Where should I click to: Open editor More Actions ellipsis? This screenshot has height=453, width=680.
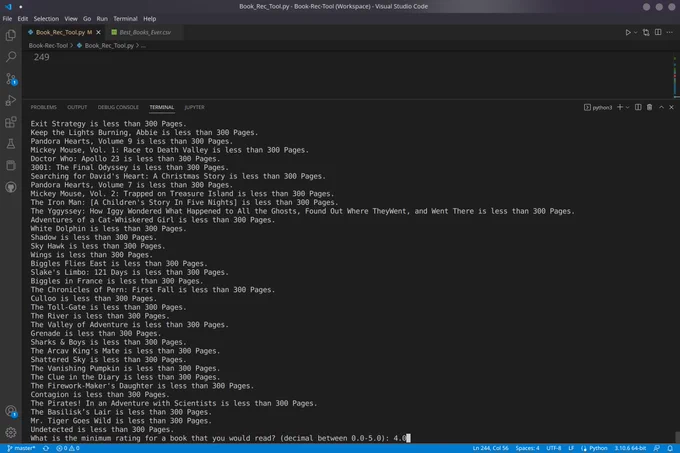(x=670, y=33)
